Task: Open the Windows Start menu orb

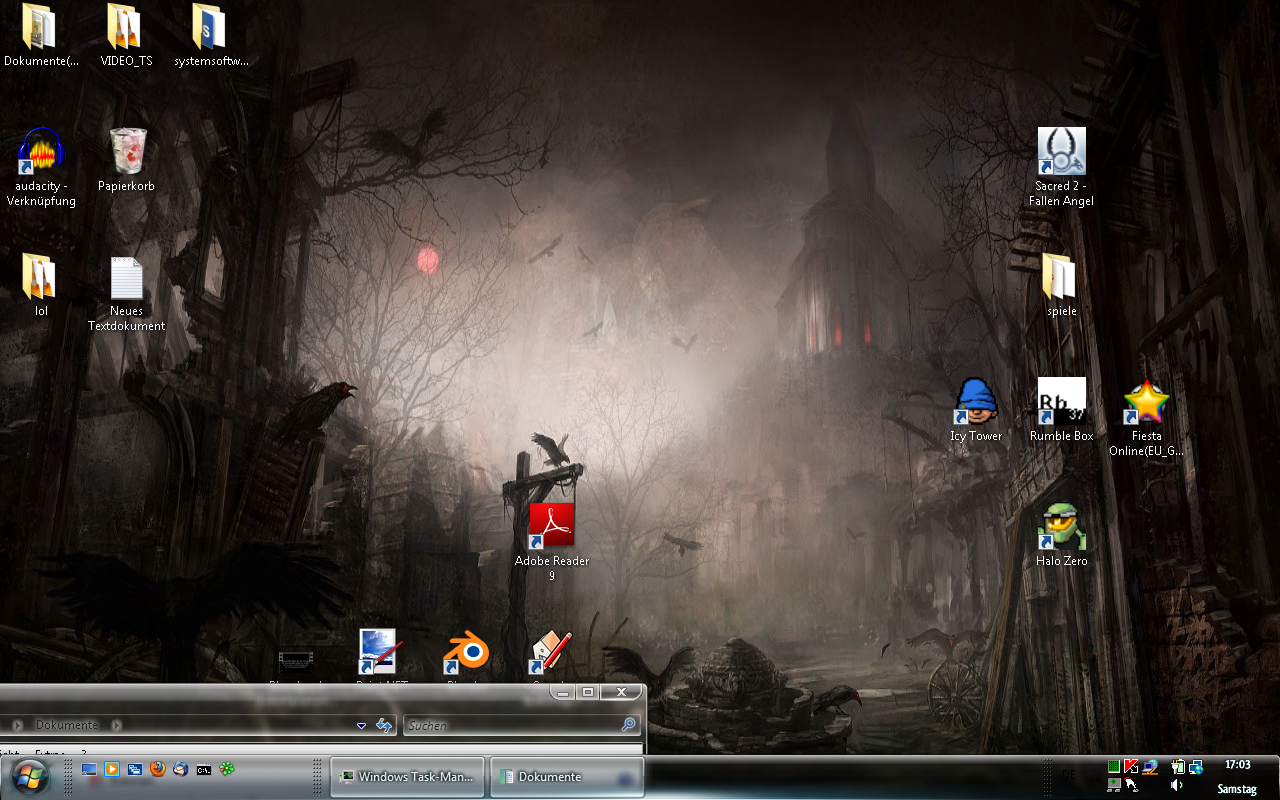Action: 29,776
